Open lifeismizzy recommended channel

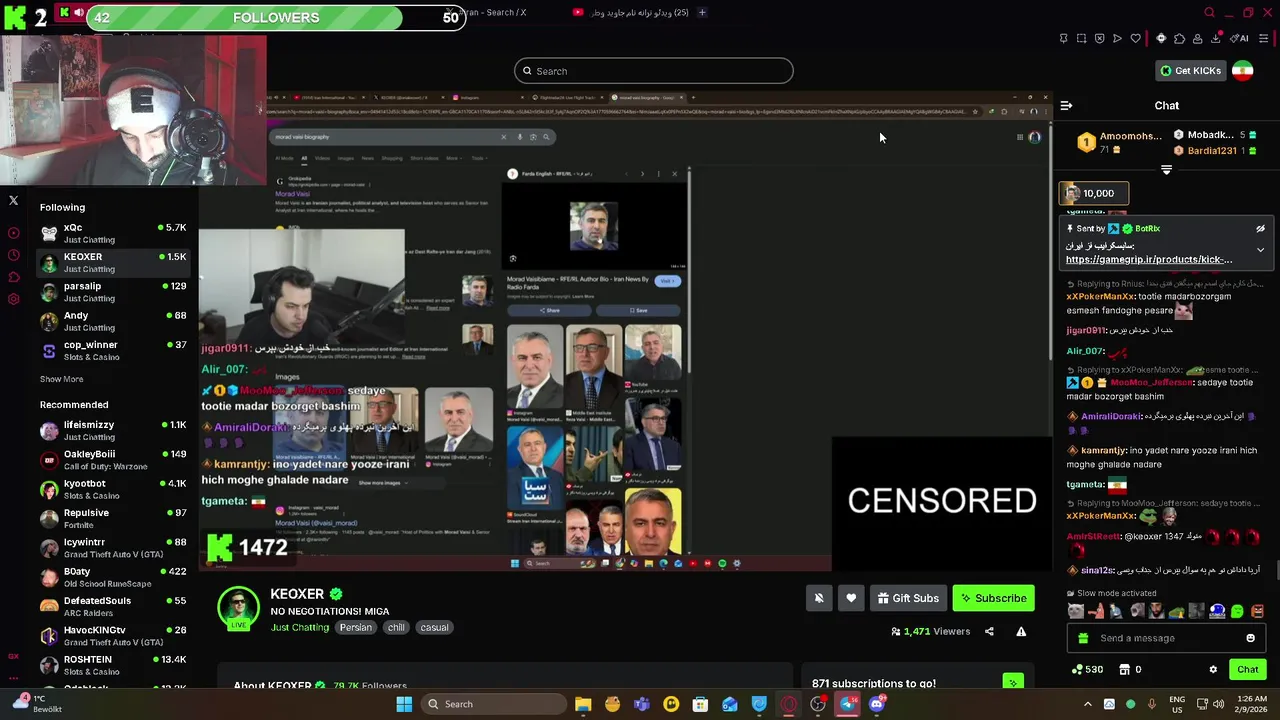(113, 430)
